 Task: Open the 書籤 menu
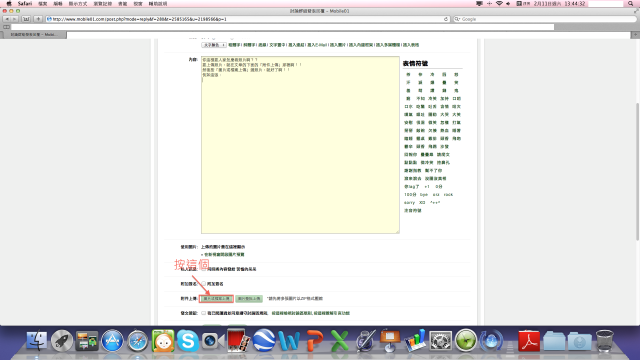[x=122, y=4]
